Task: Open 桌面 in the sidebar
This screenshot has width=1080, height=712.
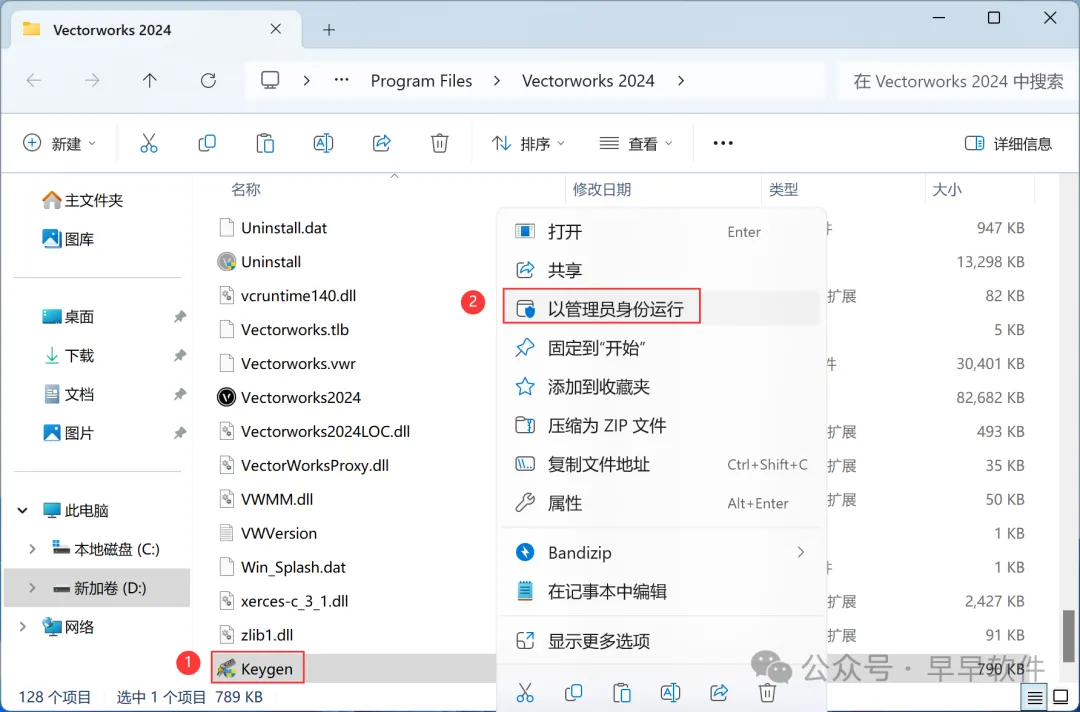Action: click(68, 317)
